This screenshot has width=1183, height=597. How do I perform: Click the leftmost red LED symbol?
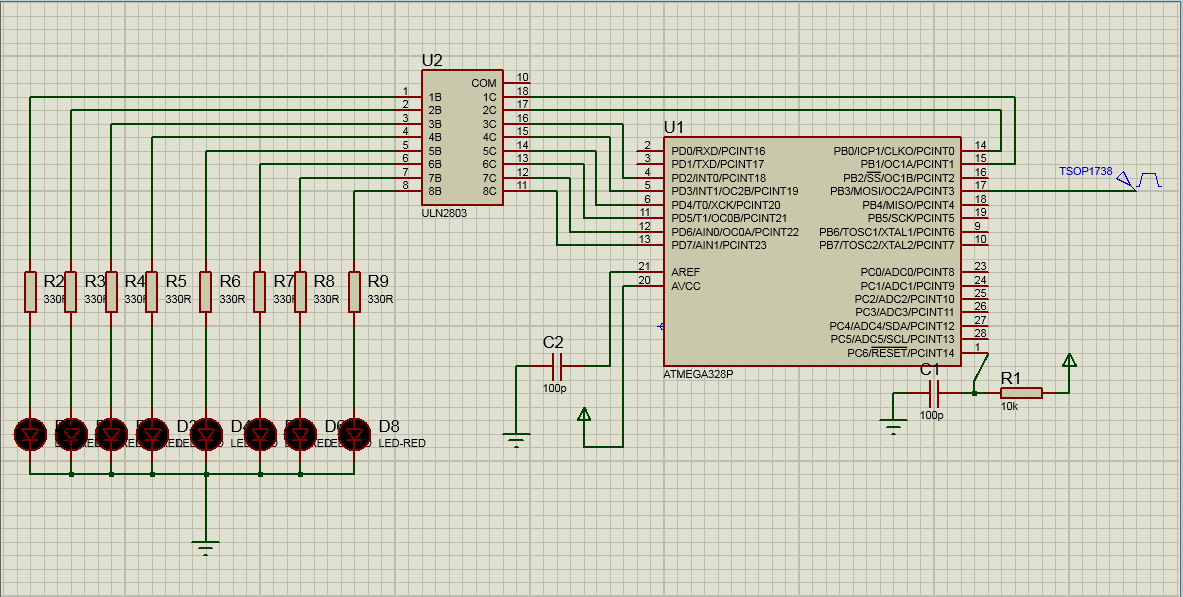[30, 435]
